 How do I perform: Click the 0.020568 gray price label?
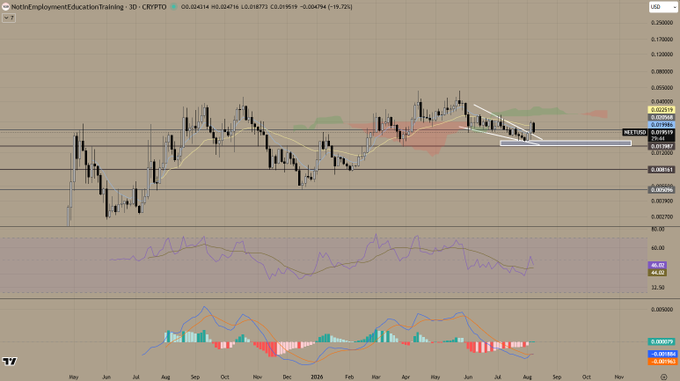tap(661, 117)
